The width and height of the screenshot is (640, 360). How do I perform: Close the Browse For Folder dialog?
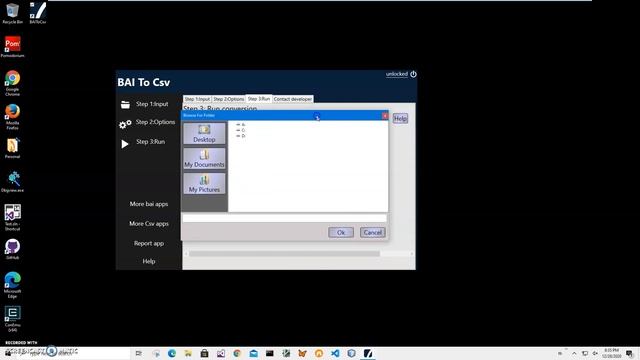385,116
